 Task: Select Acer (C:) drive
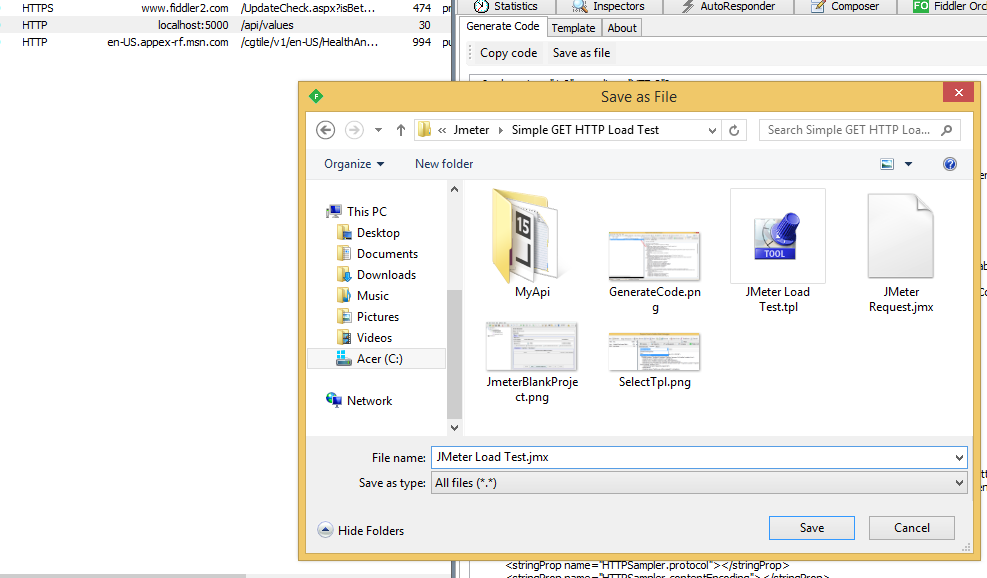[376, 359]
